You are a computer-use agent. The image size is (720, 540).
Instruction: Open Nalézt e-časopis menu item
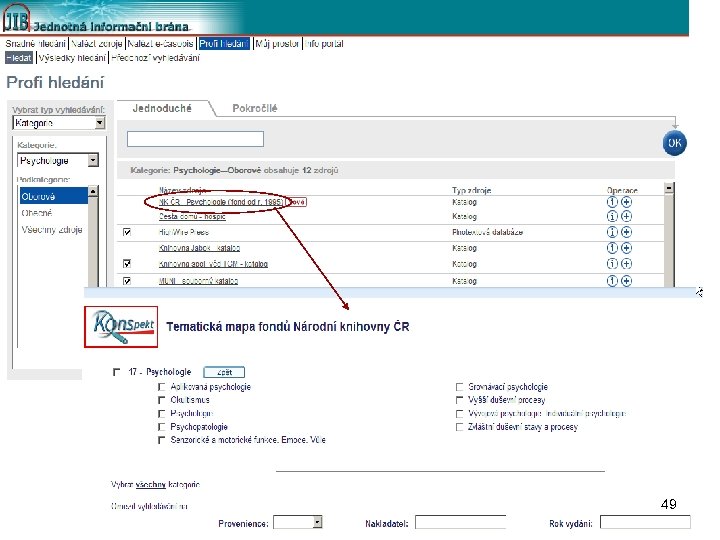click(161, 44)
